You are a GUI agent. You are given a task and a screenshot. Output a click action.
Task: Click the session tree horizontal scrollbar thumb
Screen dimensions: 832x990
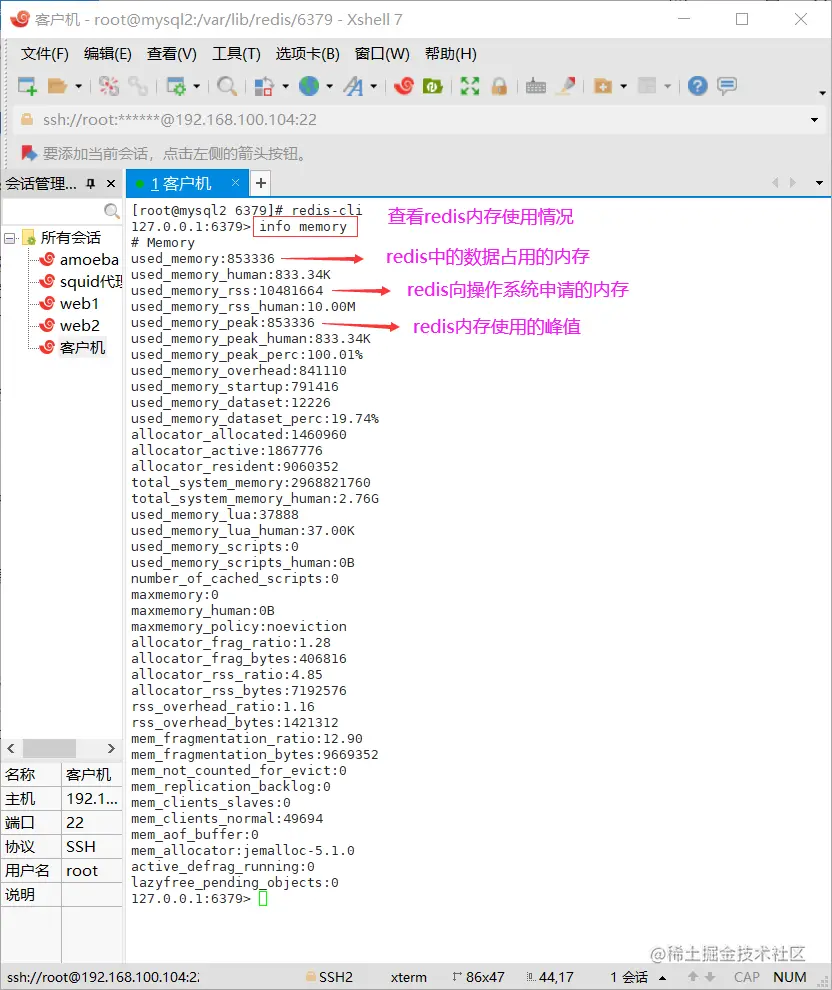pyautogui.click(x=49, y=748)
